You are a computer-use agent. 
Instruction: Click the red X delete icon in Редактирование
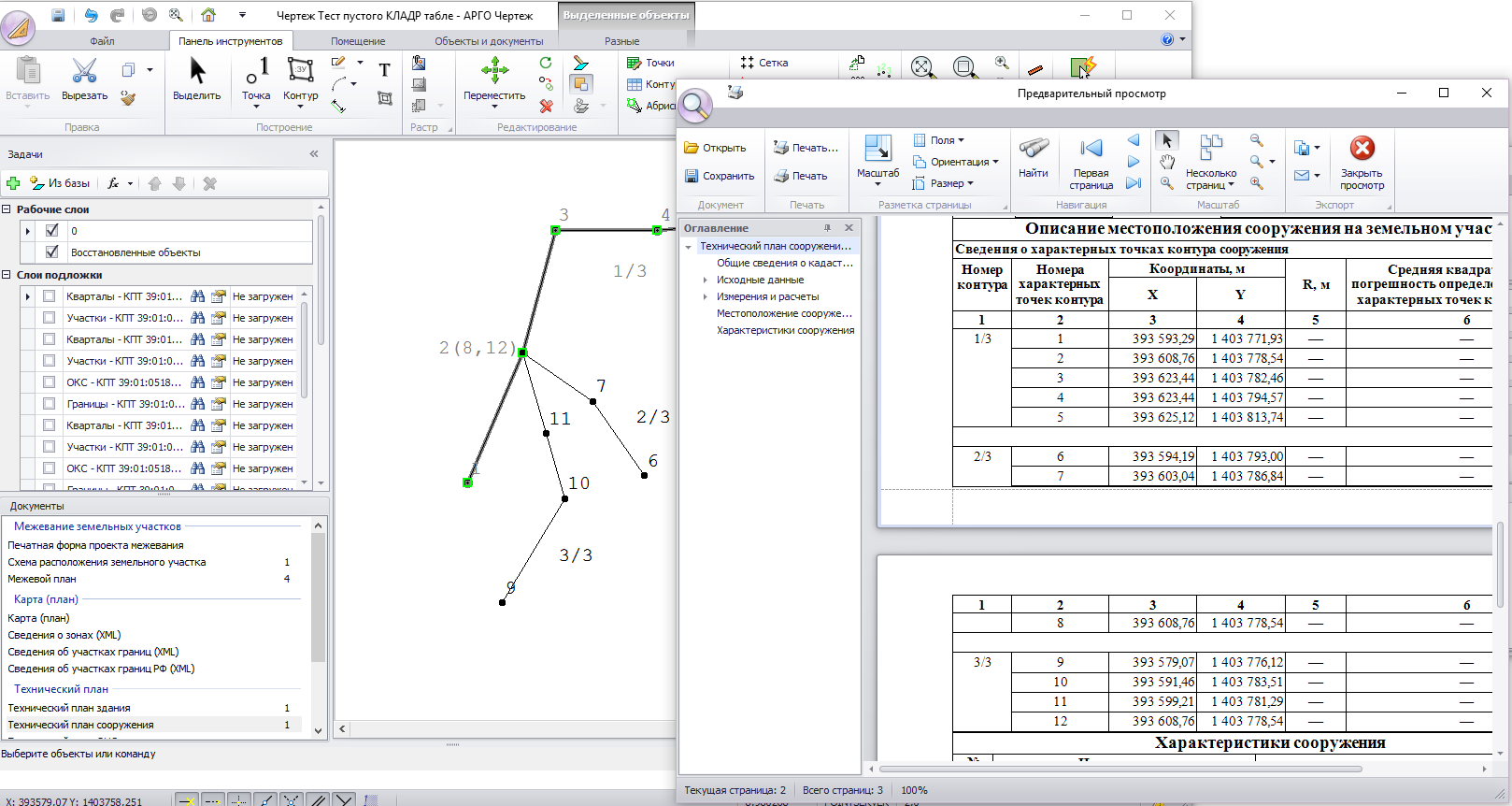coord(546,106)
